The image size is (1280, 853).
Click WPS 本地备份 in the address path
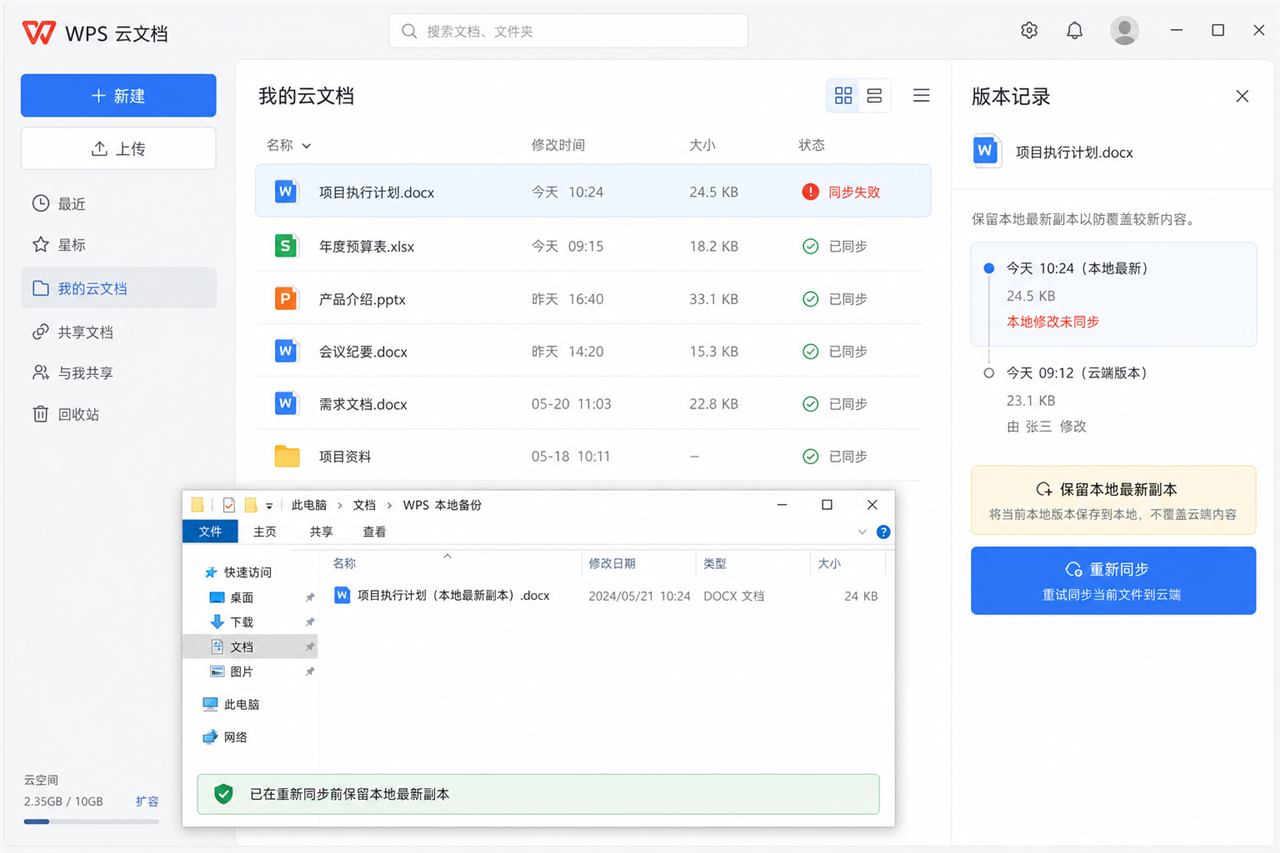coord(442,505)
